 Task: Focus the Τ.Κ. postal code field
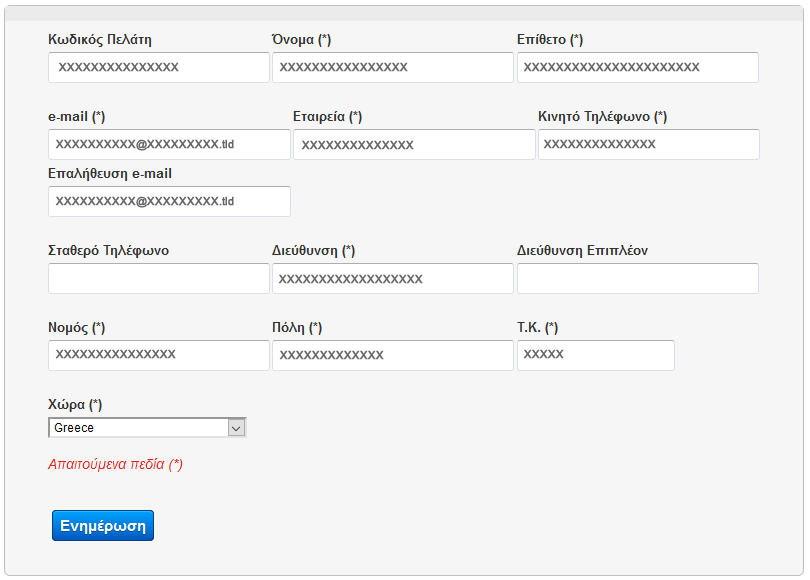tap(595, 356)
